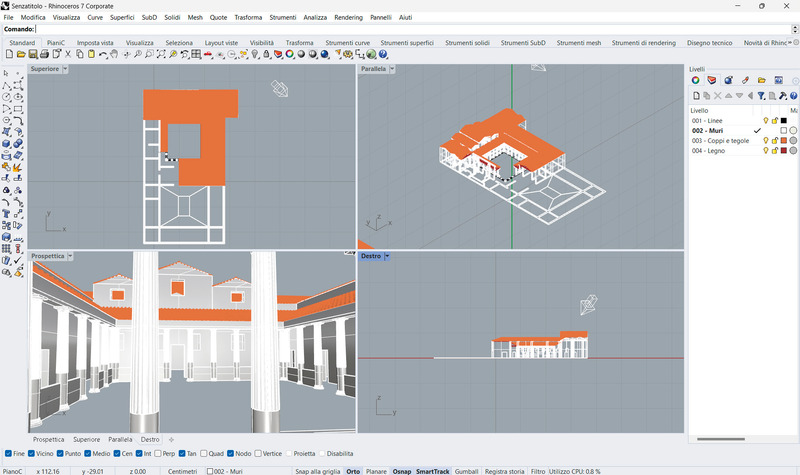Enable the Vertice osnap checkbox

258,453
